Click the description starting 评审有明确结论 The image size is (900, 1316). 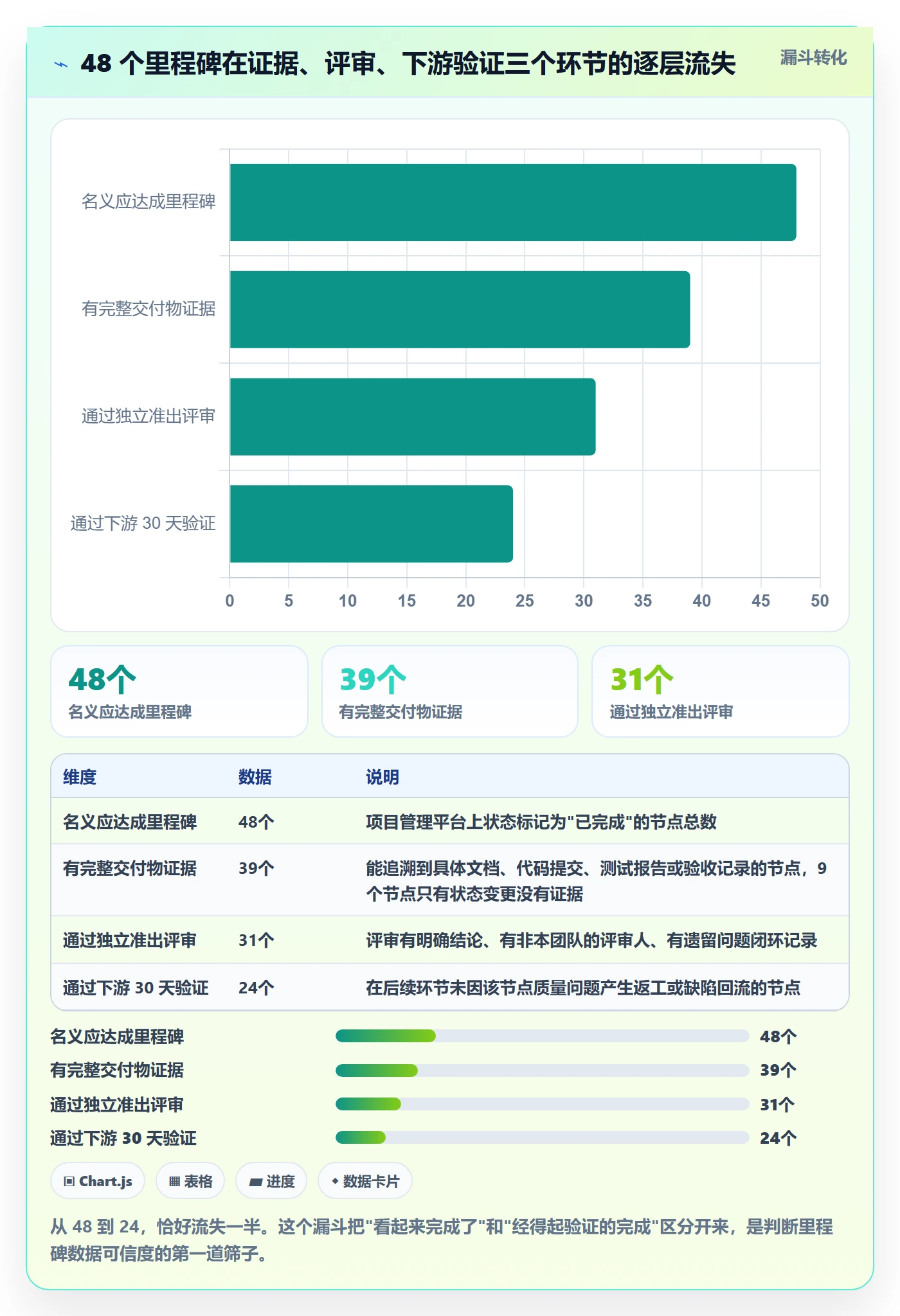pyautogui.click(x=591, y=940)
